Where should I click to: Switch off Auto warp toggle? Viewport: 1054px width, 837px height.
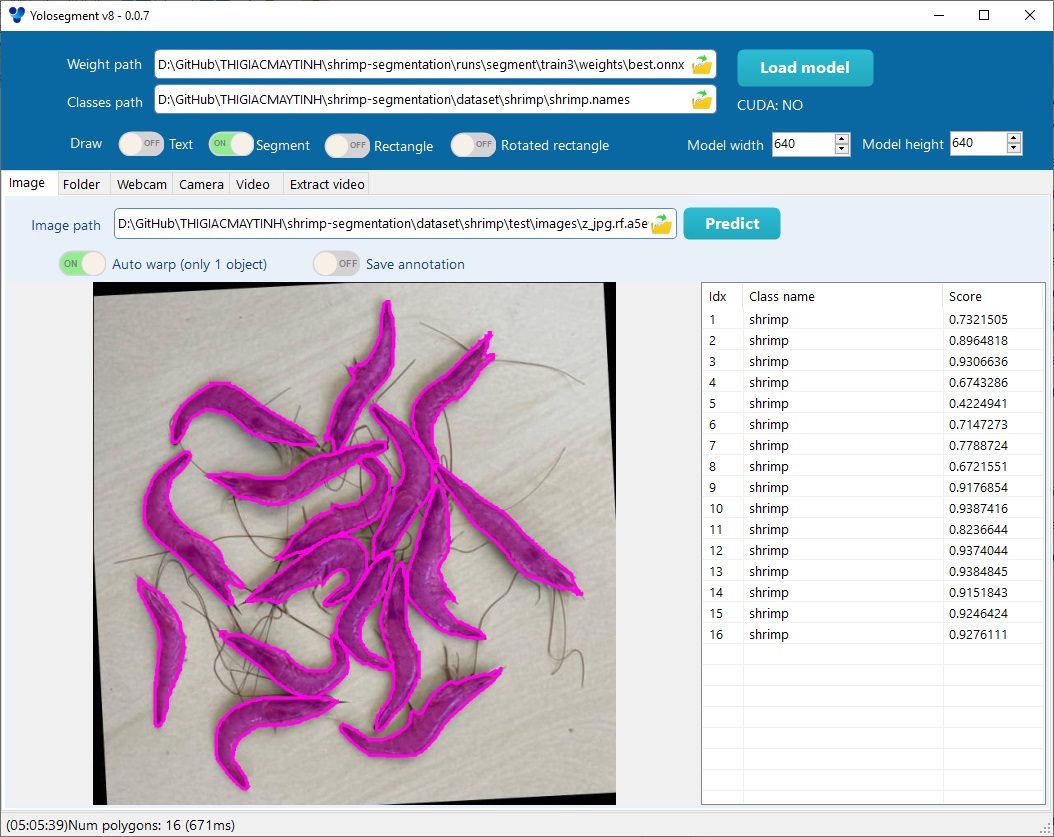(82, 264)
